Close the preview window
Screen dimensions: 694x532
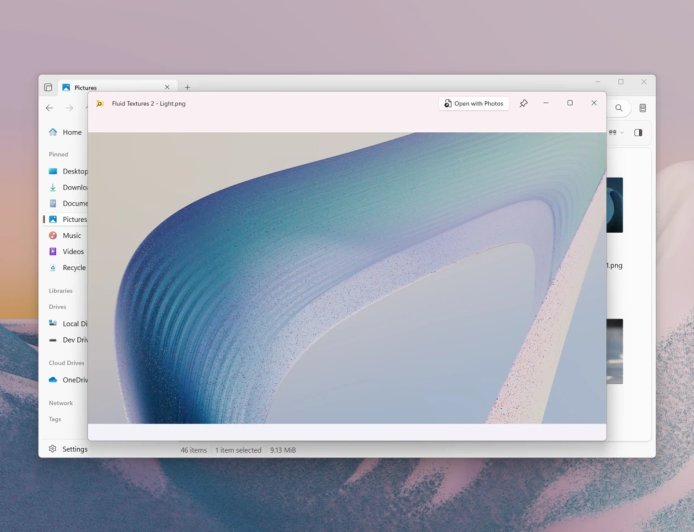coord(594,103)
